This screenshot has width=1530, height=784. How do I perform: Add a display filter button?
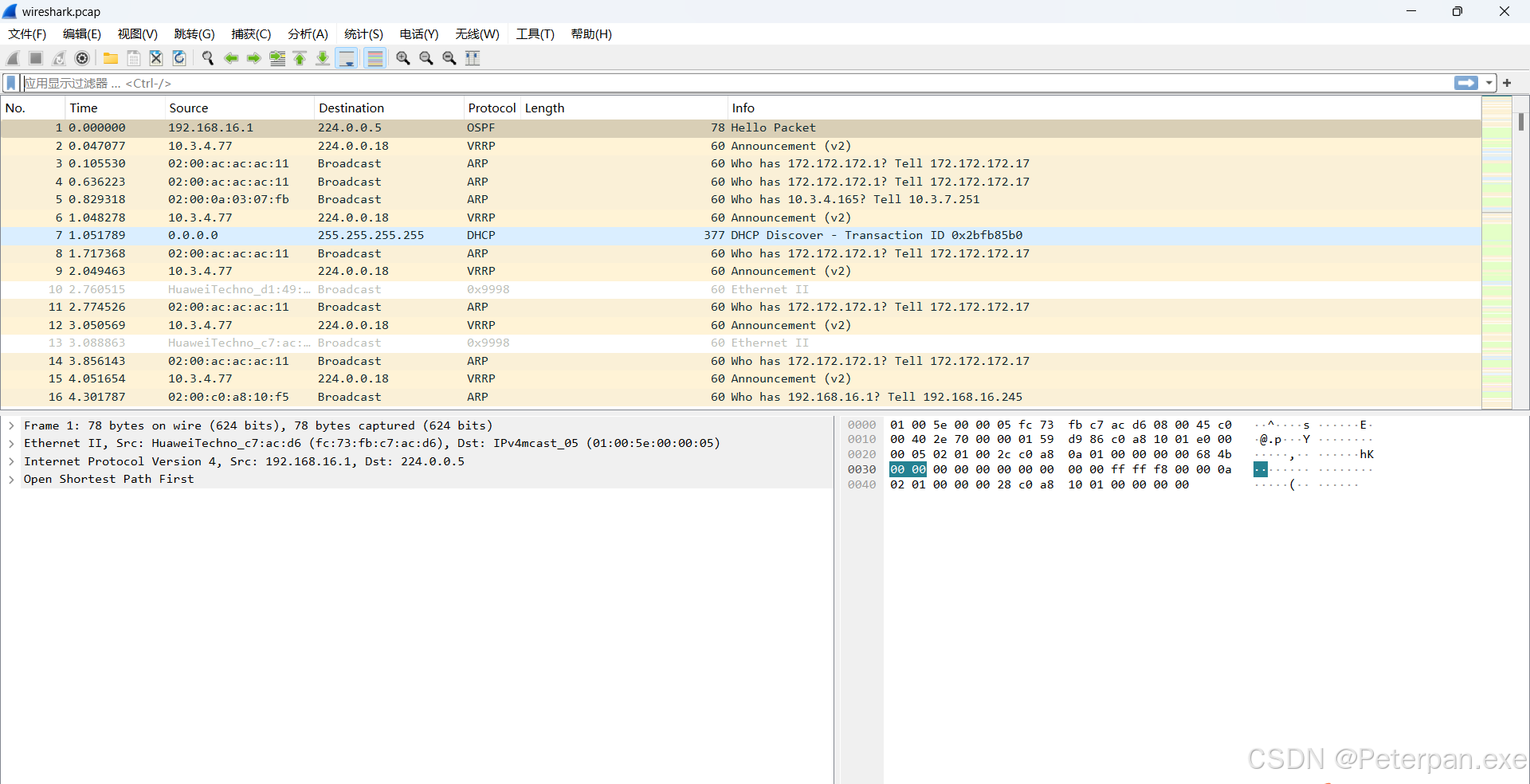click(x=1507, y=83)
